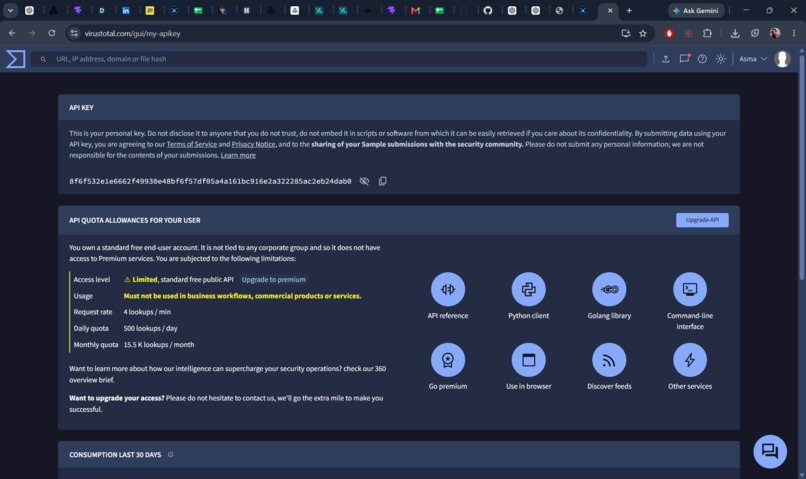Switch to the LinkedIn tab
This screenshot has height=479, width=806.
point(126,10)
